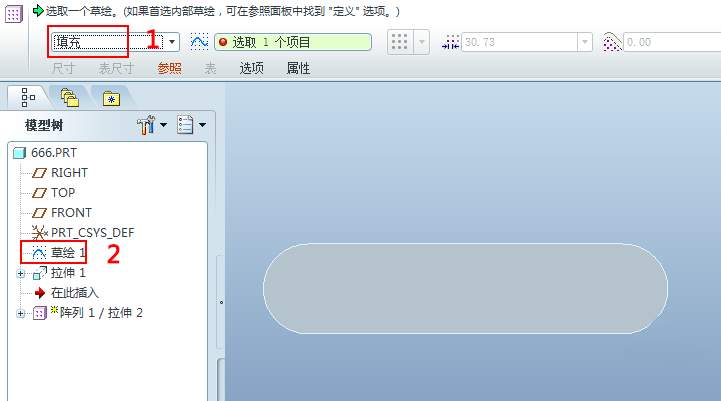Expand the 阵列 1 / 拉伸 2 node
The height and width of the screenshot is (401, 721).
pyautogui.click(x=20, y=314)
